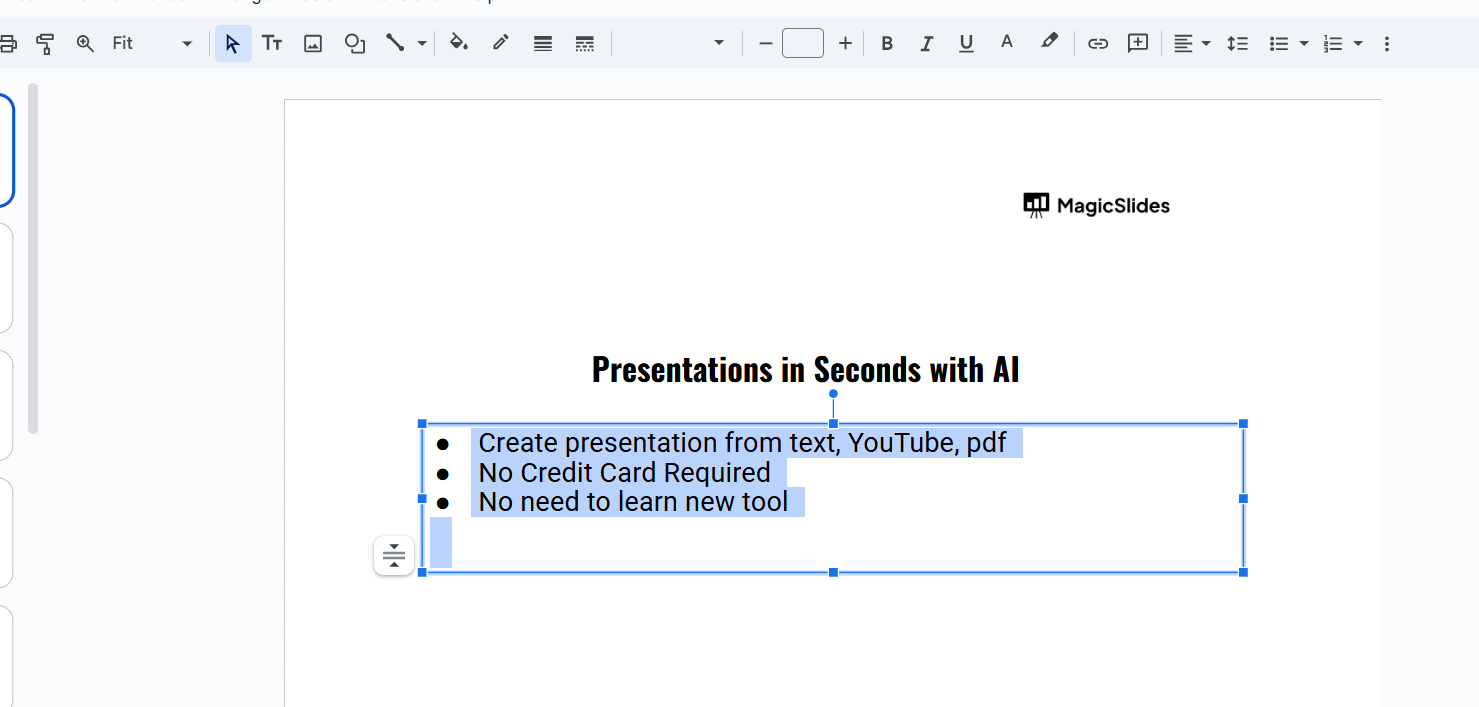Screen dimensions: 1479x707
Task: Toggle underline on selected text
Action: (x=966, y=43)
